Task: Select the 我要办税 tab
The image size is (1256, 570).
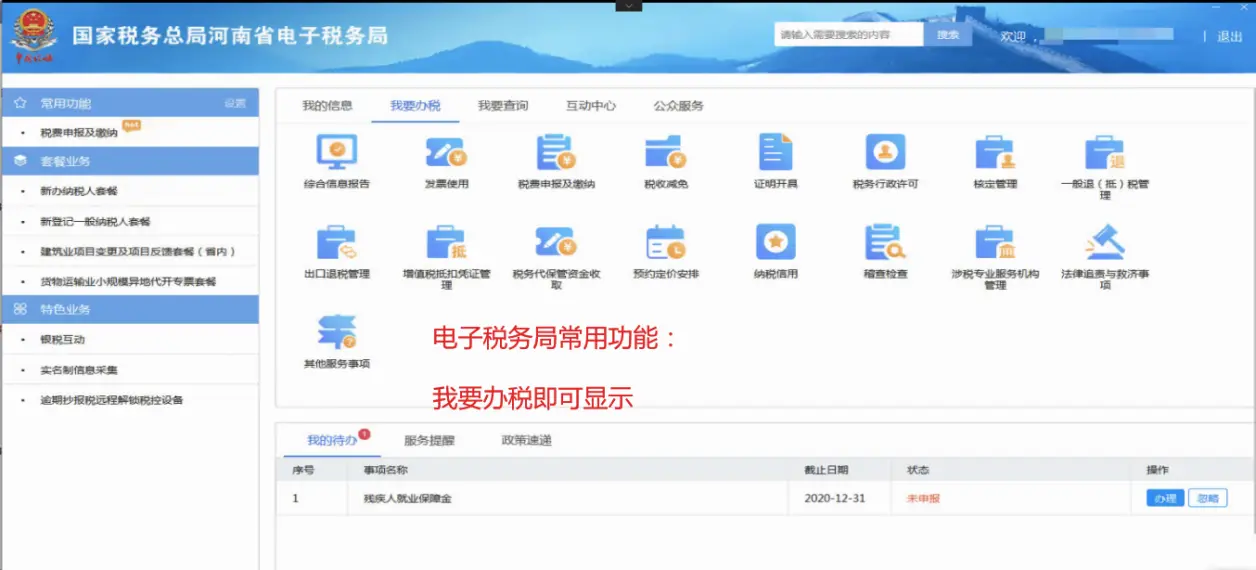Action: click(x=415, y=105)
